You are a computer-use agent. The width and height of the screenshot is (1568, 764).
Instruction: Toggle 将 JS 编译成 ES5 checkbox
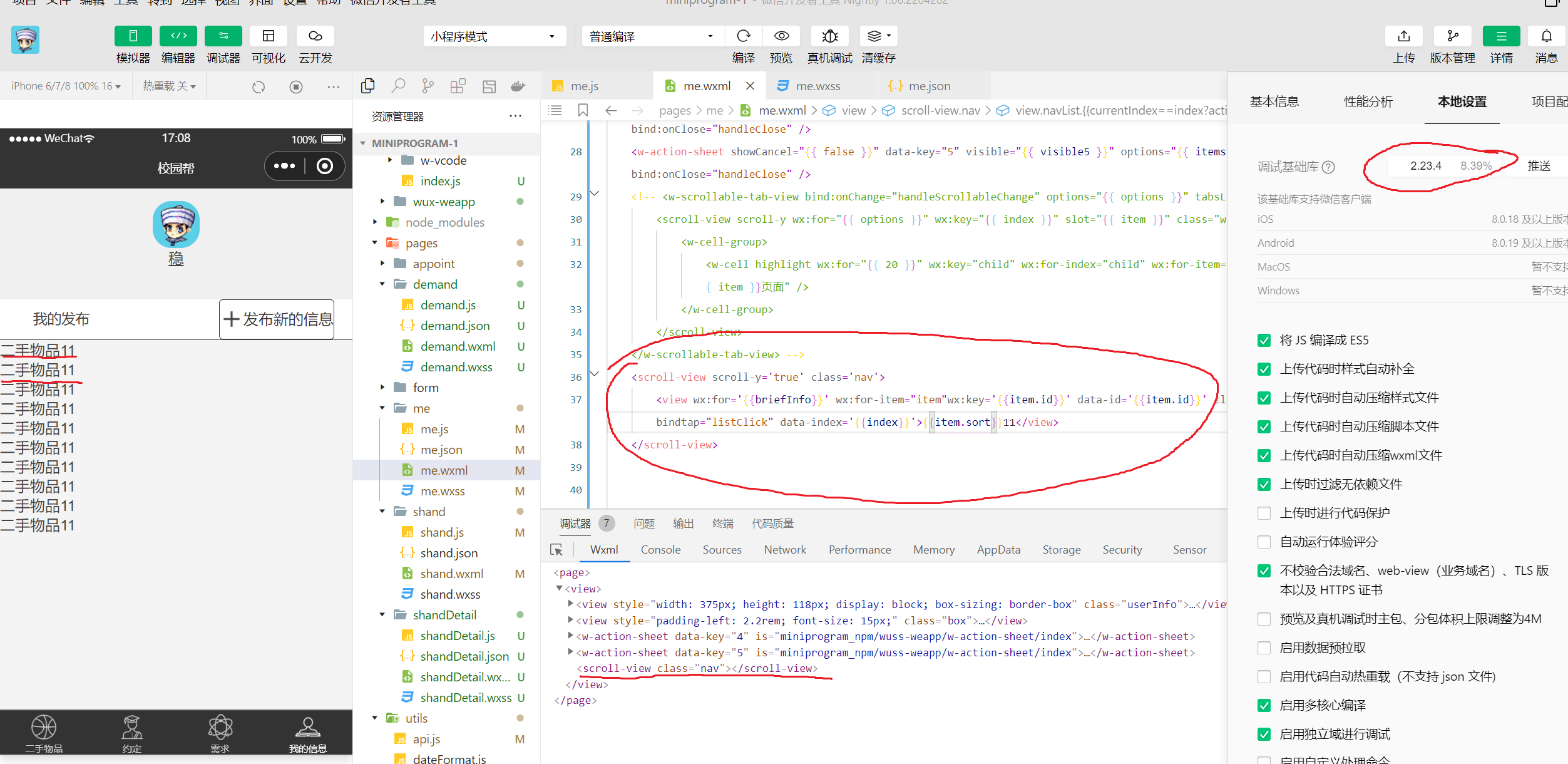tap(1264, 340)
